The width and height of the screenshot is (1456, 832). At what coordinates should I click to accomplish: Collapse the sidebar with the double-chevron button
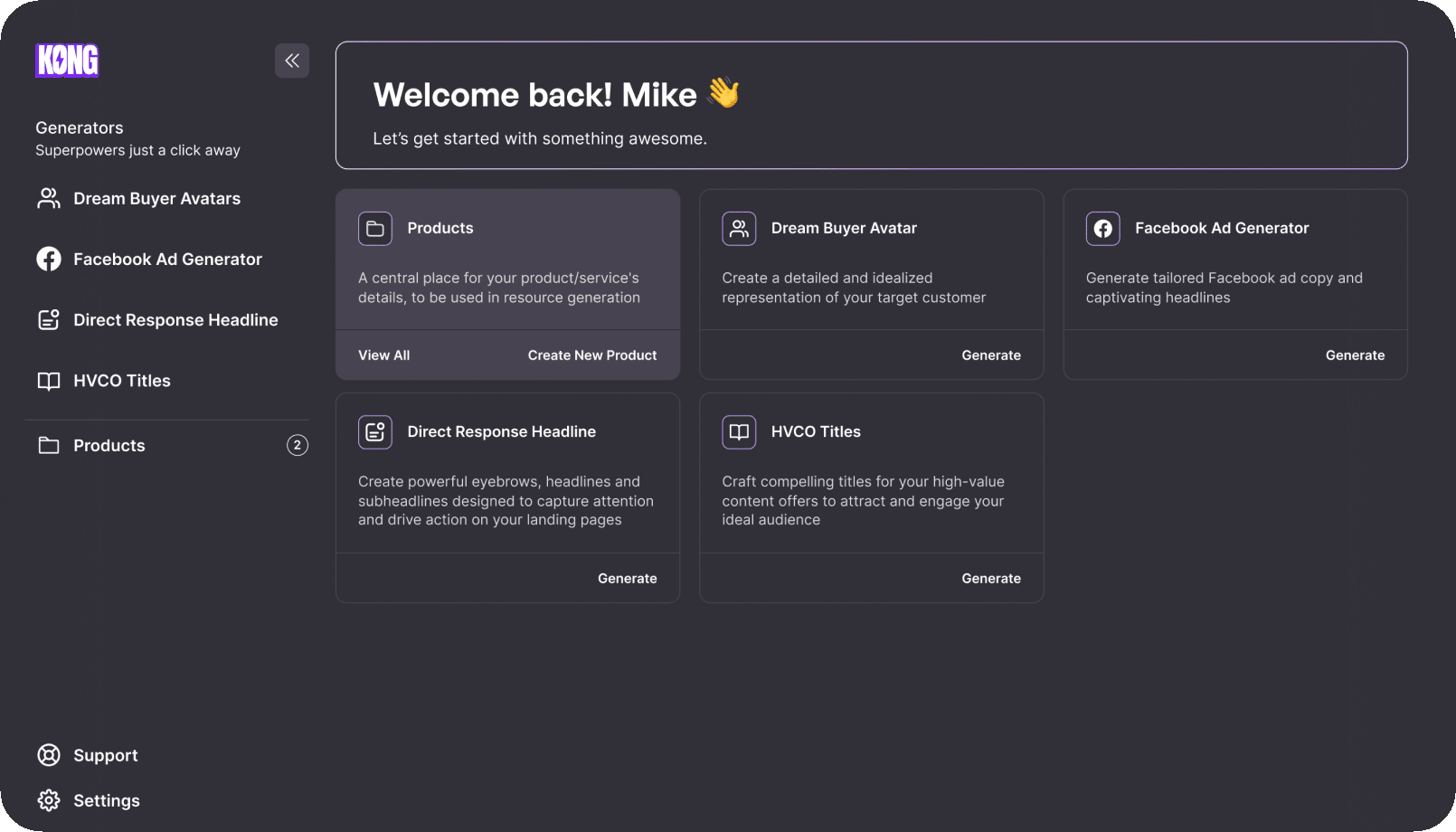point(291,61)
